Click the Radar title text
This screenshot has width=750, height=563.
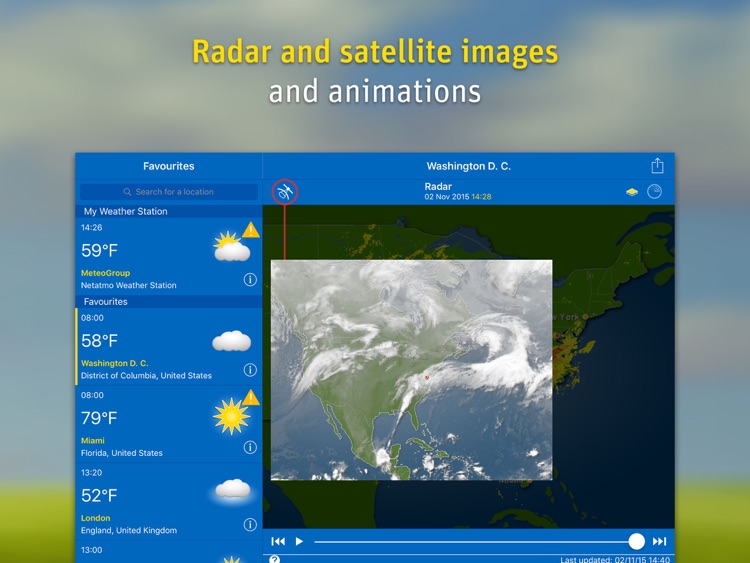438,187
